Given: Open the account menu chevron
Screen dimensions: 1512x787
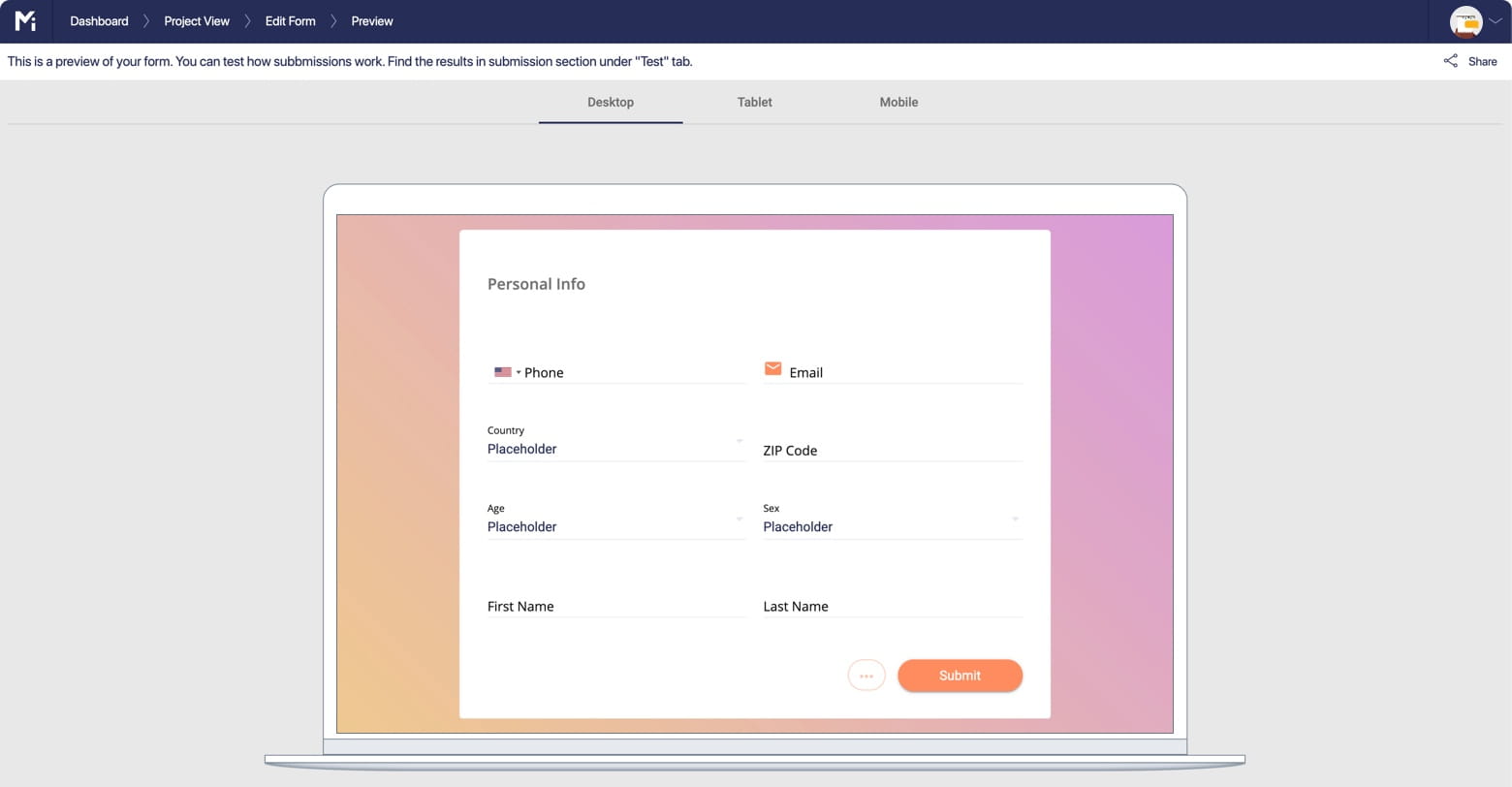Looking at the screenshot, I should 1496,21.
